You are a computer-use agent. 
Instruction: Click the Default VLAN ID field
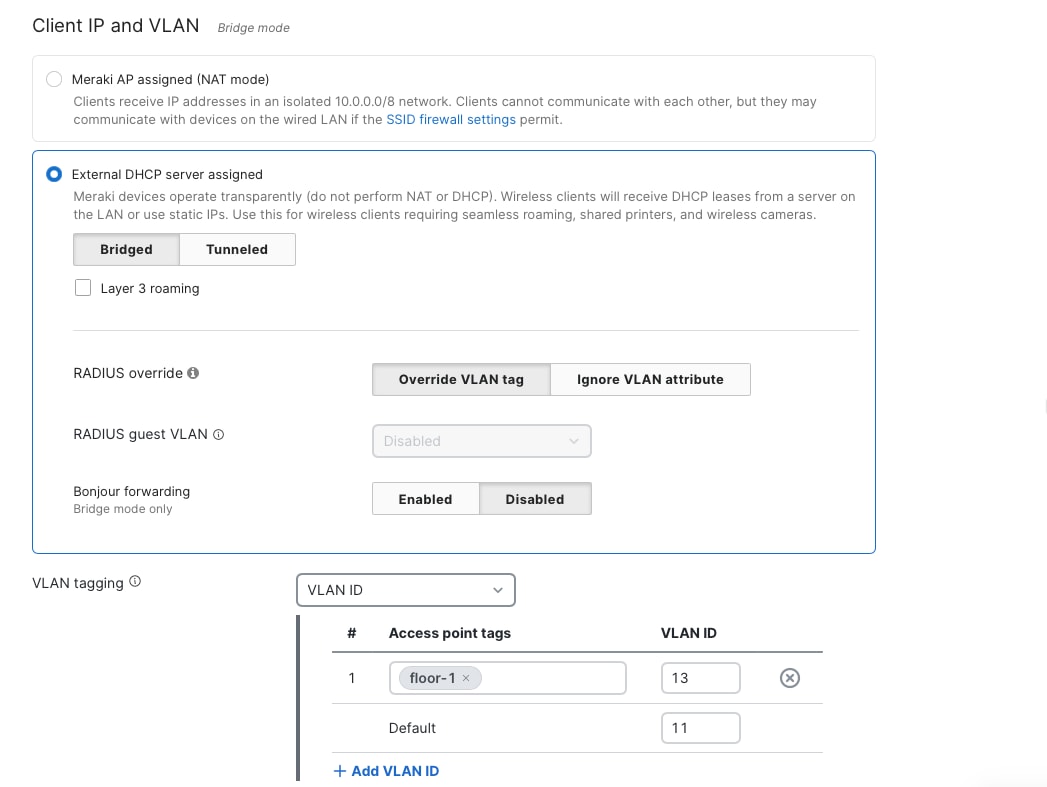click(700, 728)
